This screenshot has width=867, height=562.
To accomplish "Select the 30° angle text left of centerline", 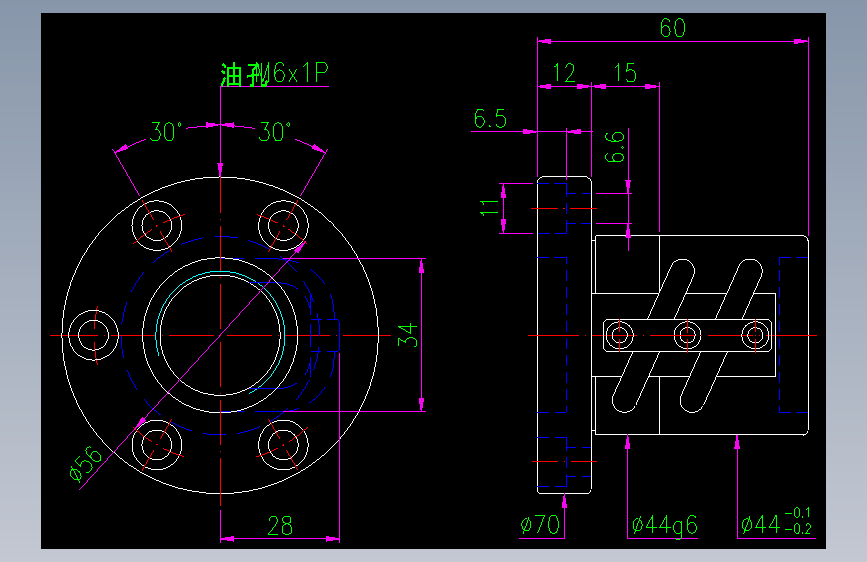I will pyautogui.click(x=165, y=132).
